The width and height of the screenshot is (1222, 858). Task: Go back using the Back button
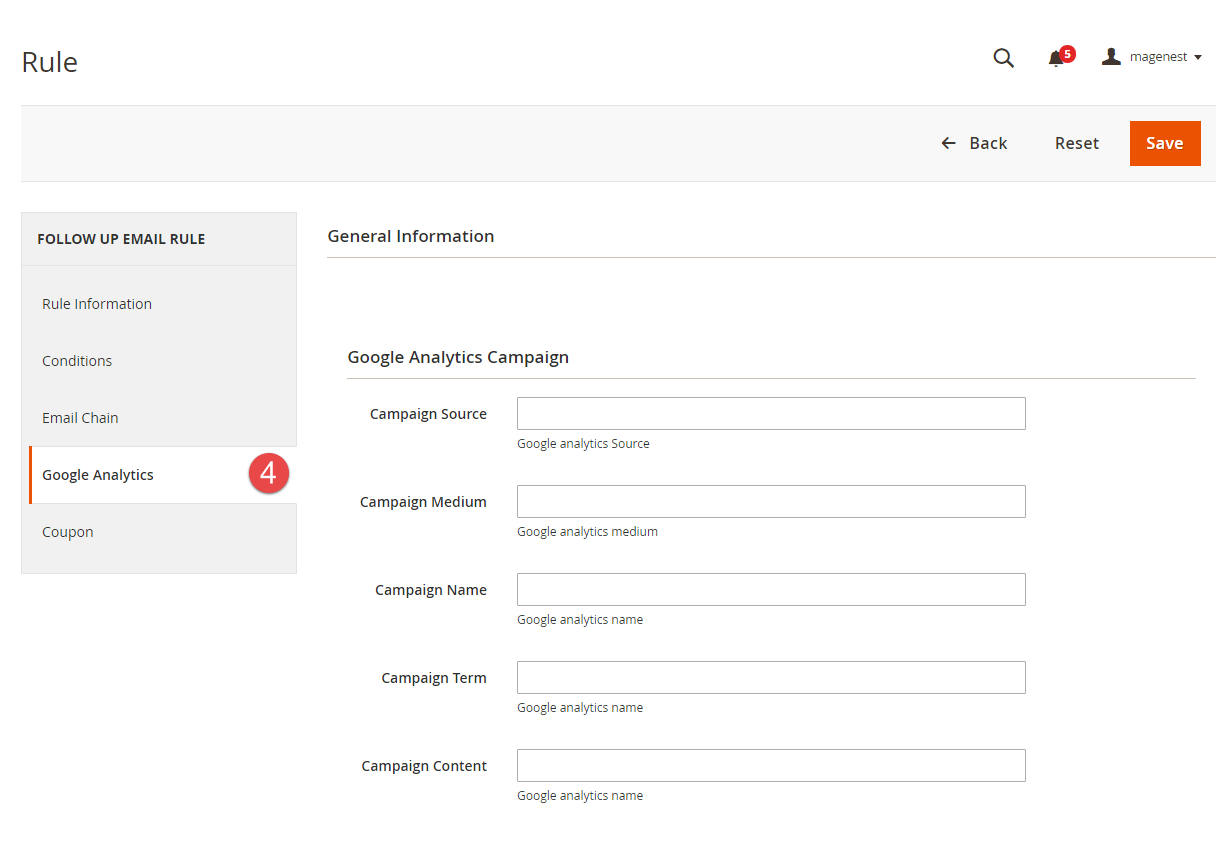click(974, 143)
